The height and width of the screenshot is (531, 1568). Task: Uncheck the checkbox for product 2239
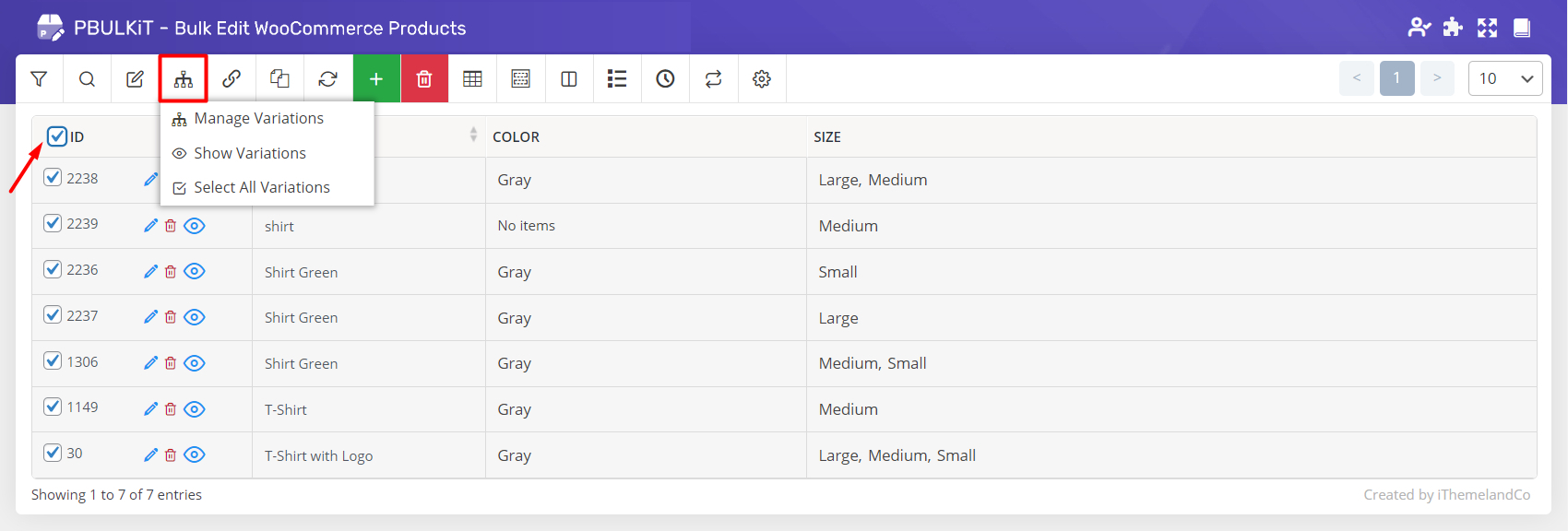pos(53,224)
